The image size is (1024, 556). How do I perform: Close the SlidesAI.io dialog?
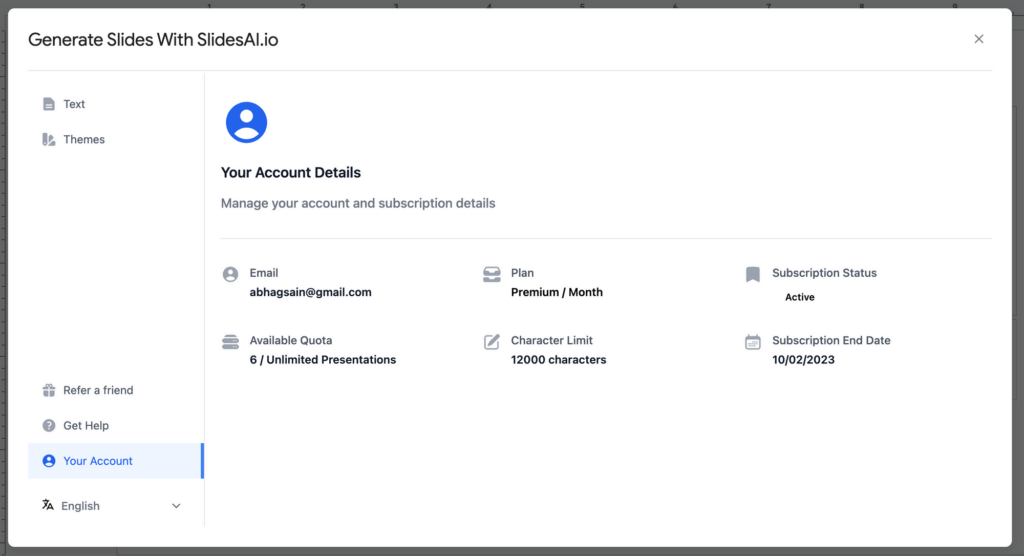pos(978,39)
